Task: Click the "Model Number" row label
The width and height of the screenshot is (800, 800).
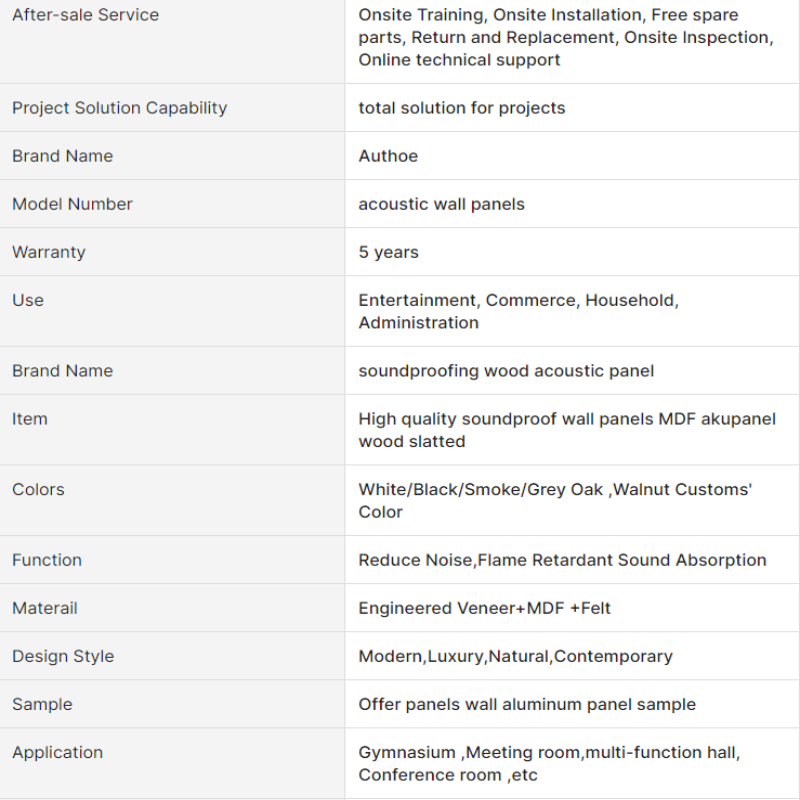Action: point(72,204)
